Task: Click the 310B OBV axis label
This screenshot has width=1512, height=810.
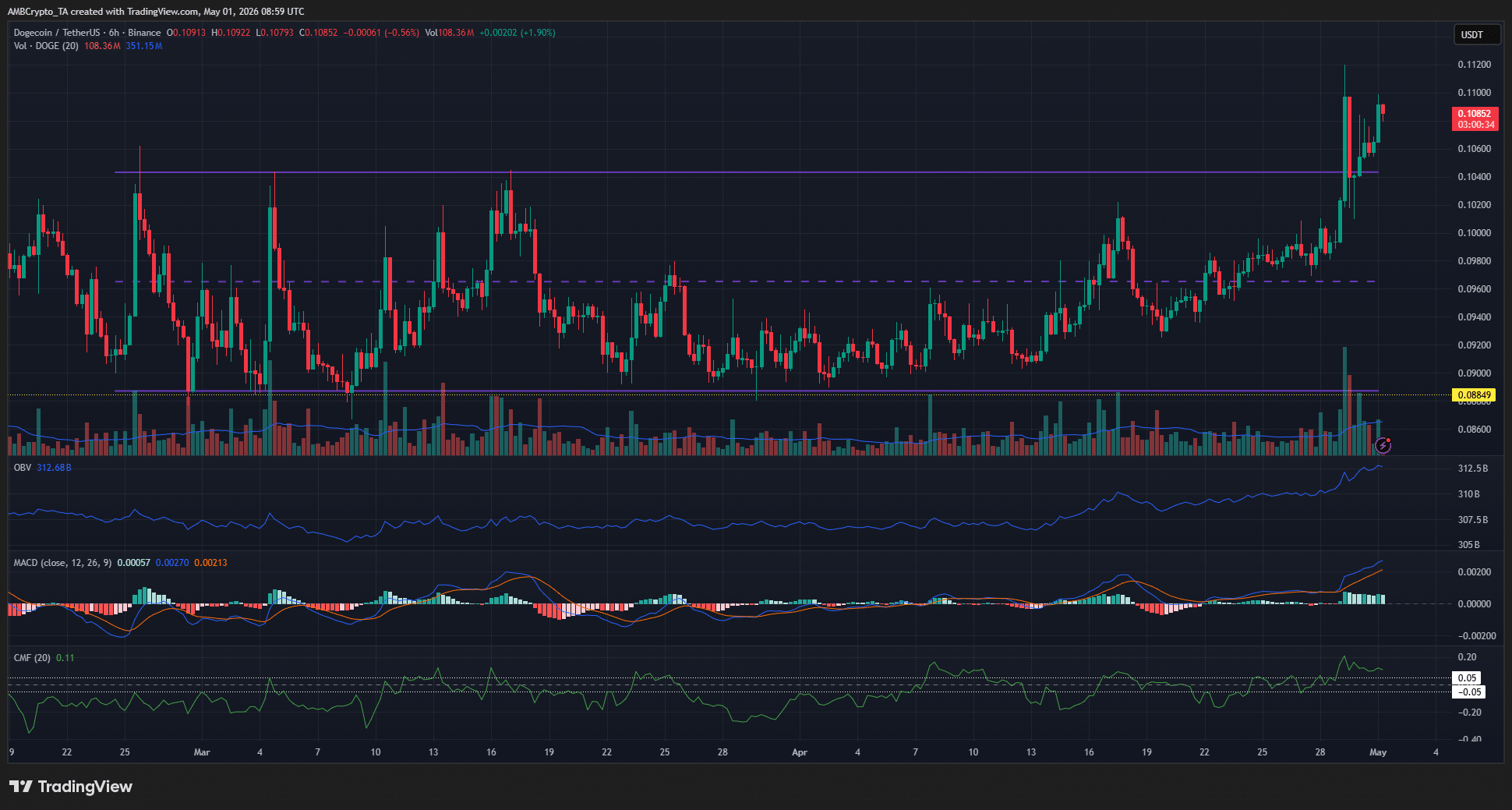Action: coord(1469,494)
